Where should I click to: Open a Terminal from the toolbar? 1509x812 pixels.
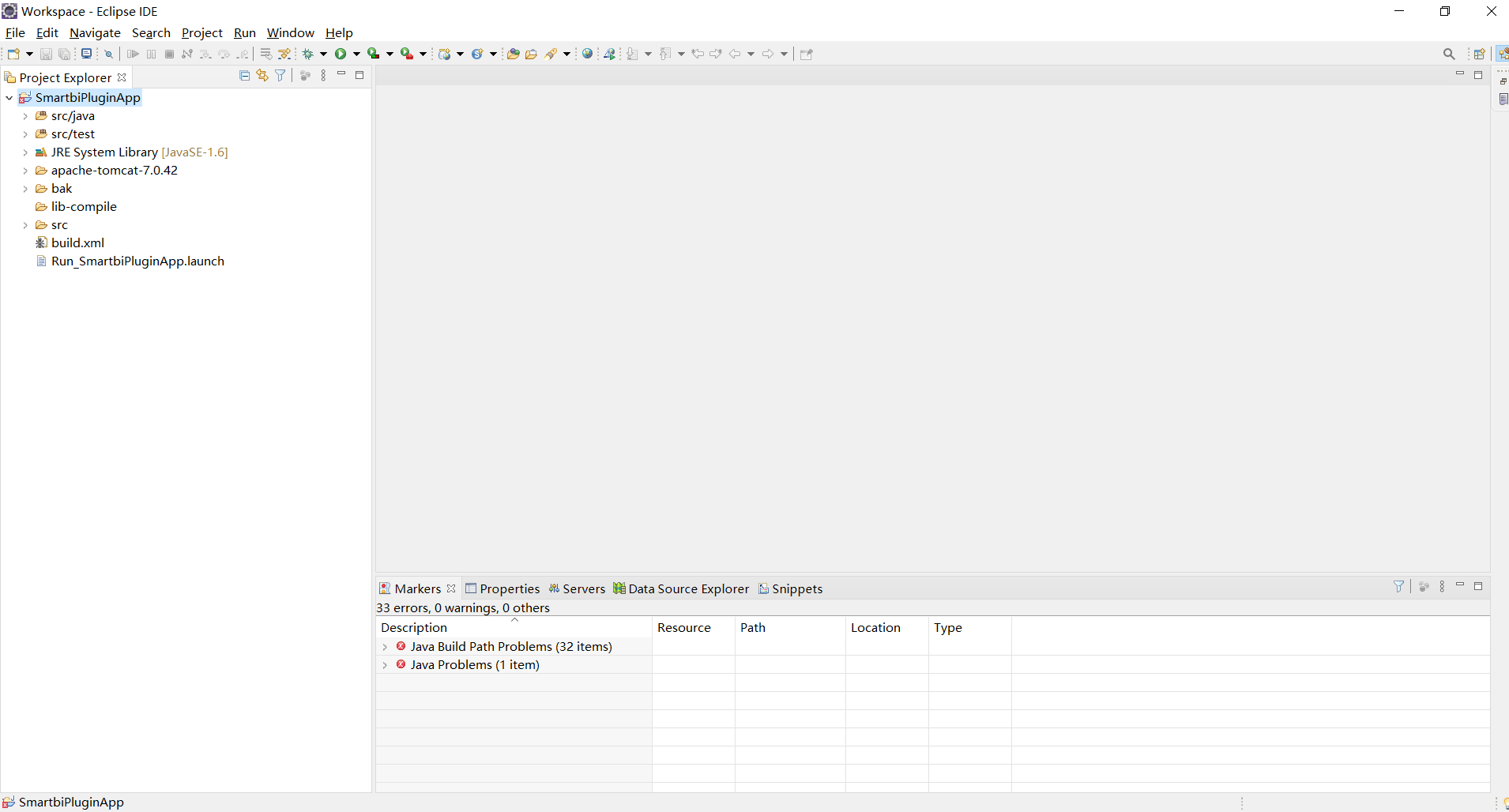(86, 54)
